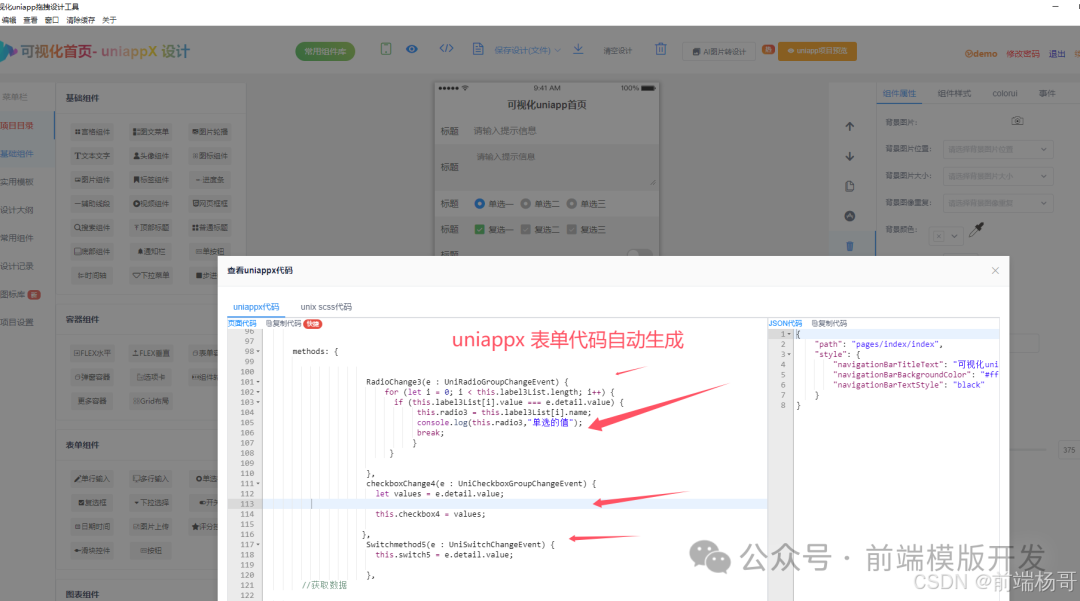1080x601 pixels.
Task: Open 设计大纲 in the left sidebar
Action: tap(17, 210)
